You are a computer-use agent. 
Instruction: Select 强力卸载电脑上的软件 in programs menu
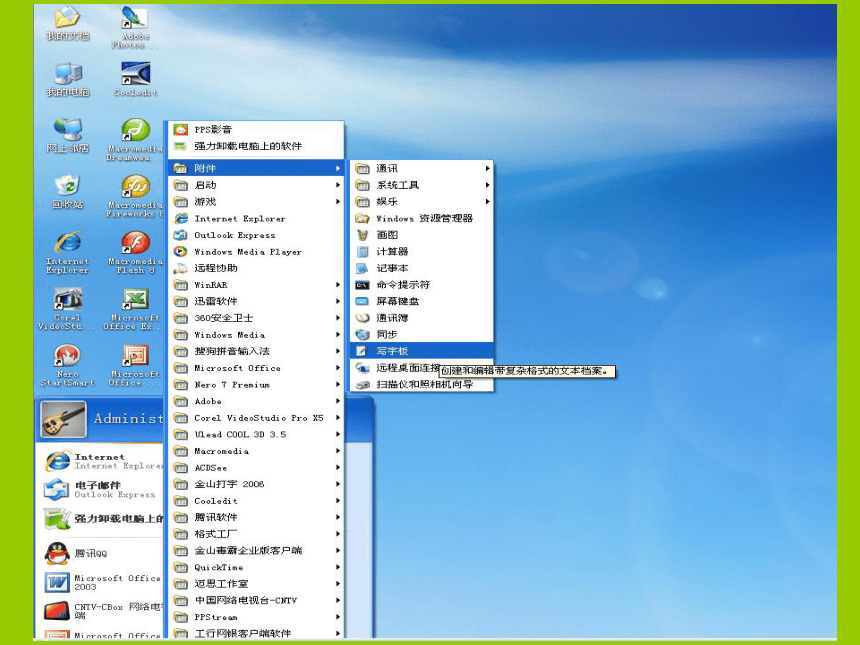click(256, 146)
